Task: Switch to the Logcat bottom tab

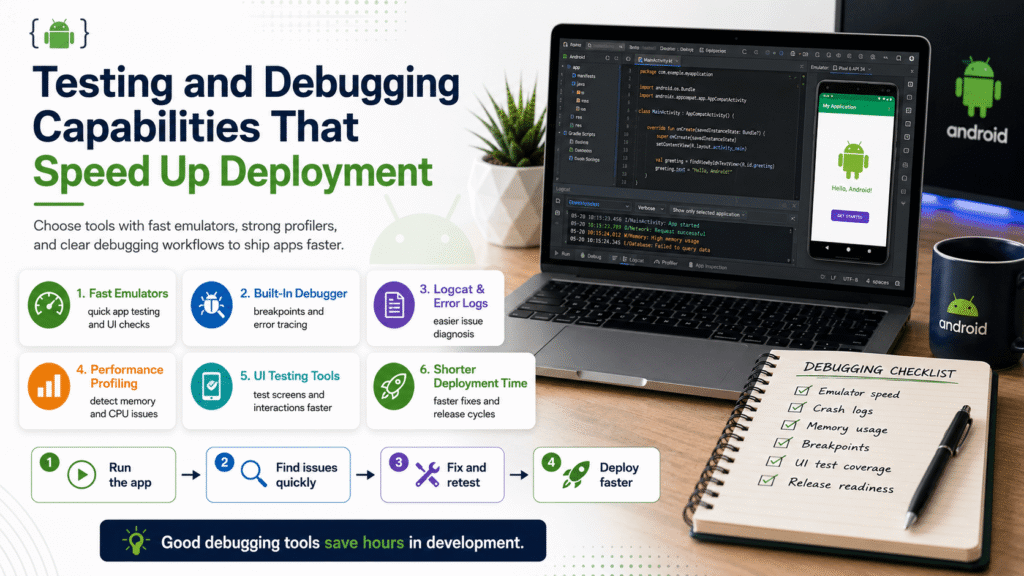Action: point(633,260)
